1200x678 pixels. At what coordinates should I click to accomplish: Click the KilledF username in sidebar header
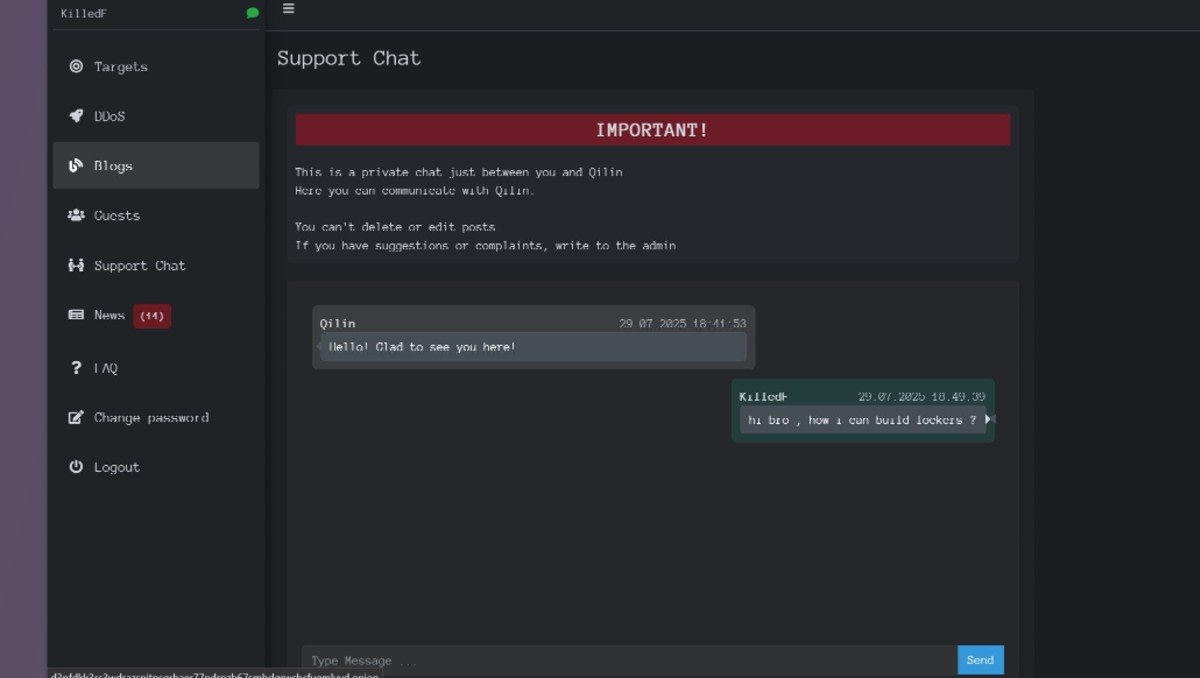[x=84, y=13]
